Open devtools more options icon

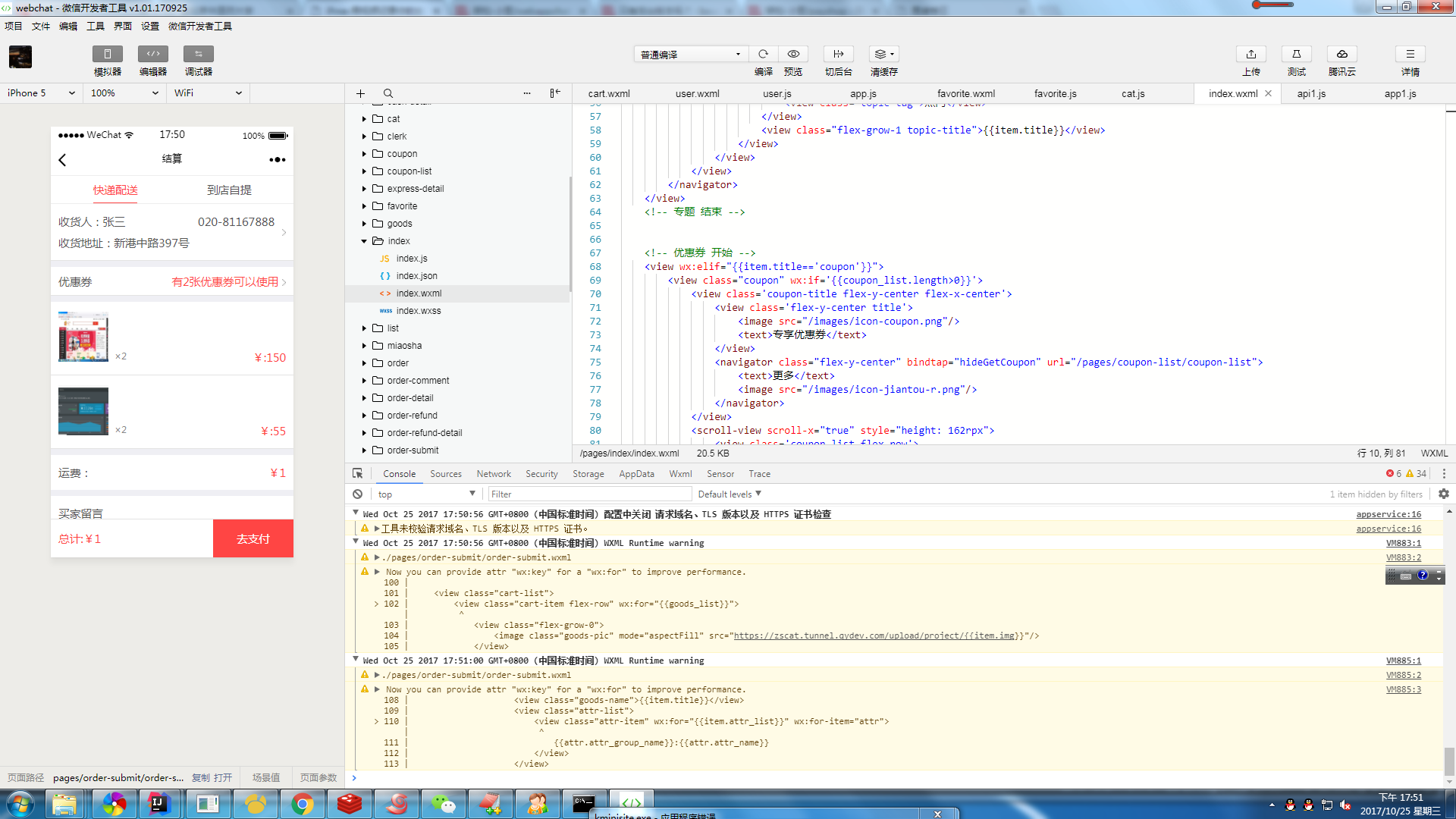(x=1444, y=474)
